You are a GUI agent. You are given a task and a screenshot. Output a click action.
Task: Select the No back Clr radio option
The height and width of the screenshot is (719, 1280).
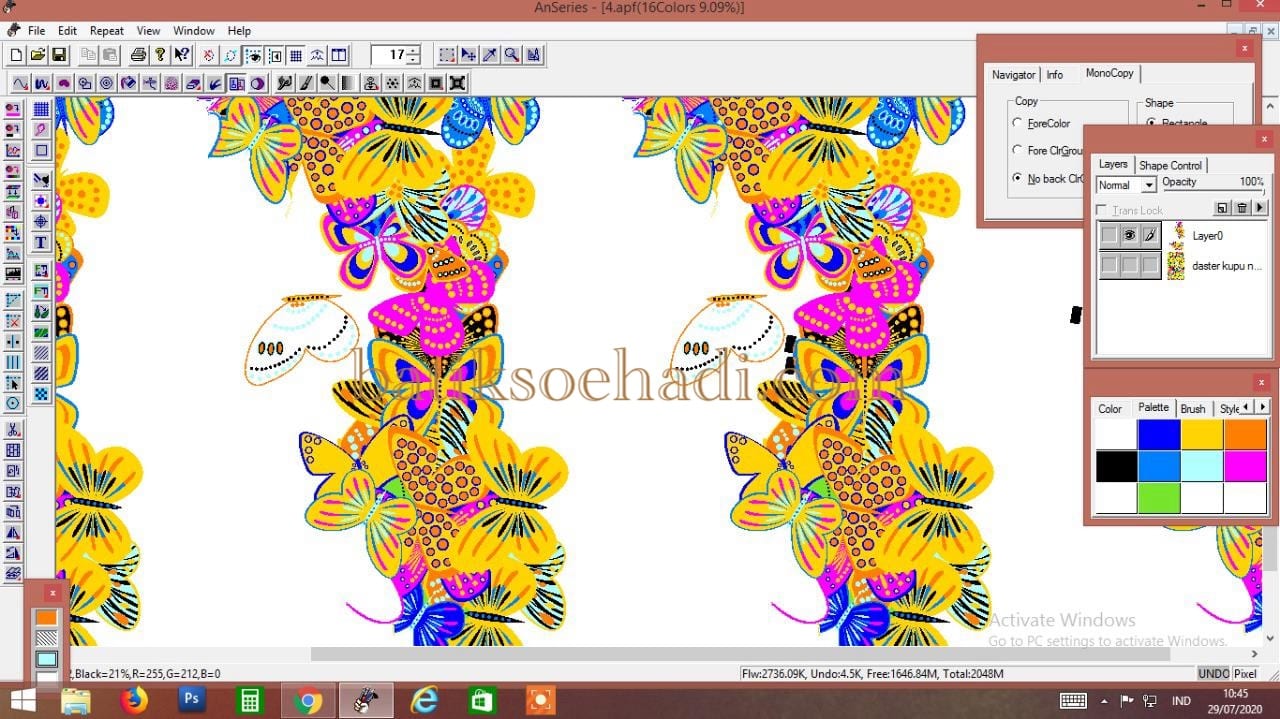click(1018, 179)
